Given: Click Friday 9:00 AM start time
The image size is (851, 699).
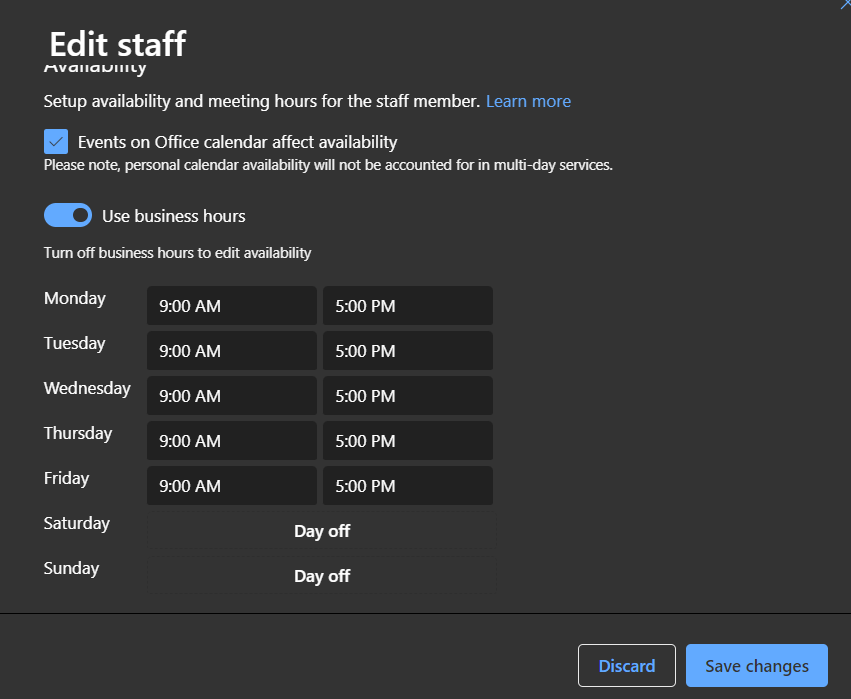Looking at the screenshot, I should tap(231, 486).
